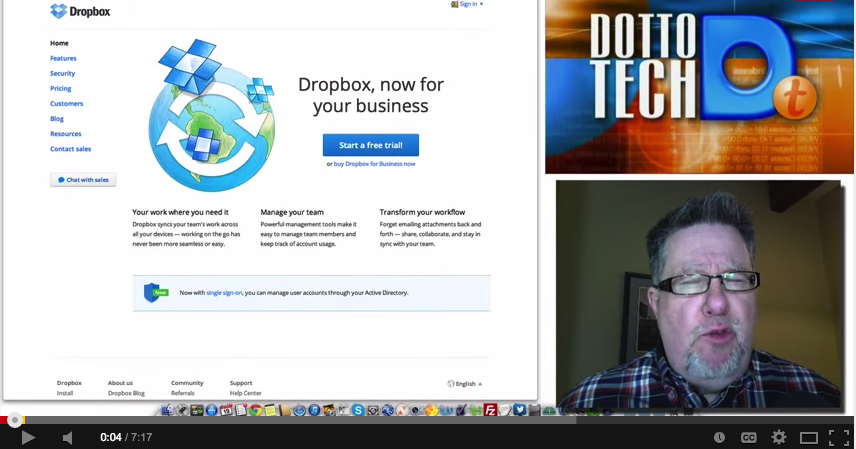Open Resources in the sidebar menu
Screen dimensions: 856x449
pos(66,134)
